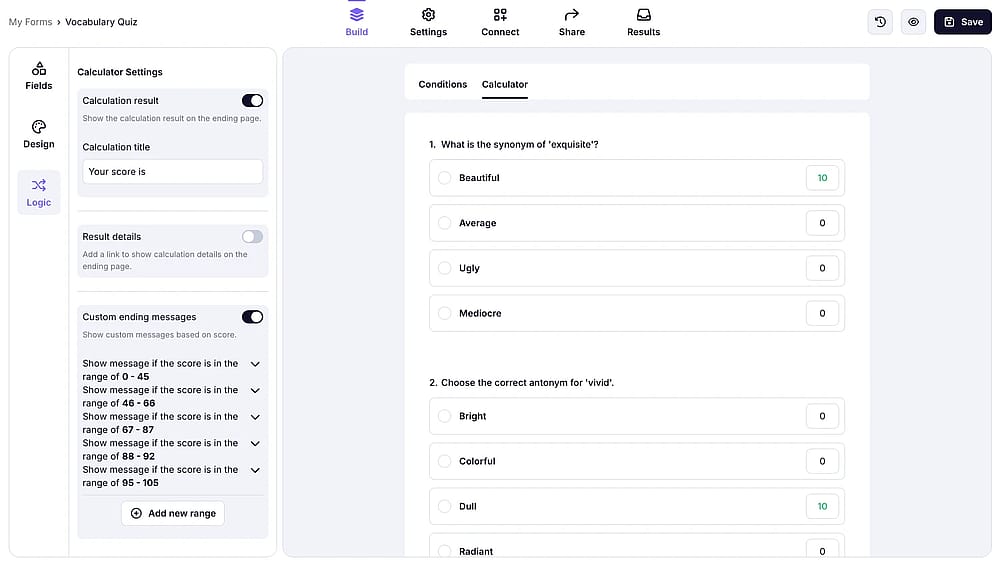Go to the Connect tab
This screenshot has width=1000, height=566.
point(500,22)
